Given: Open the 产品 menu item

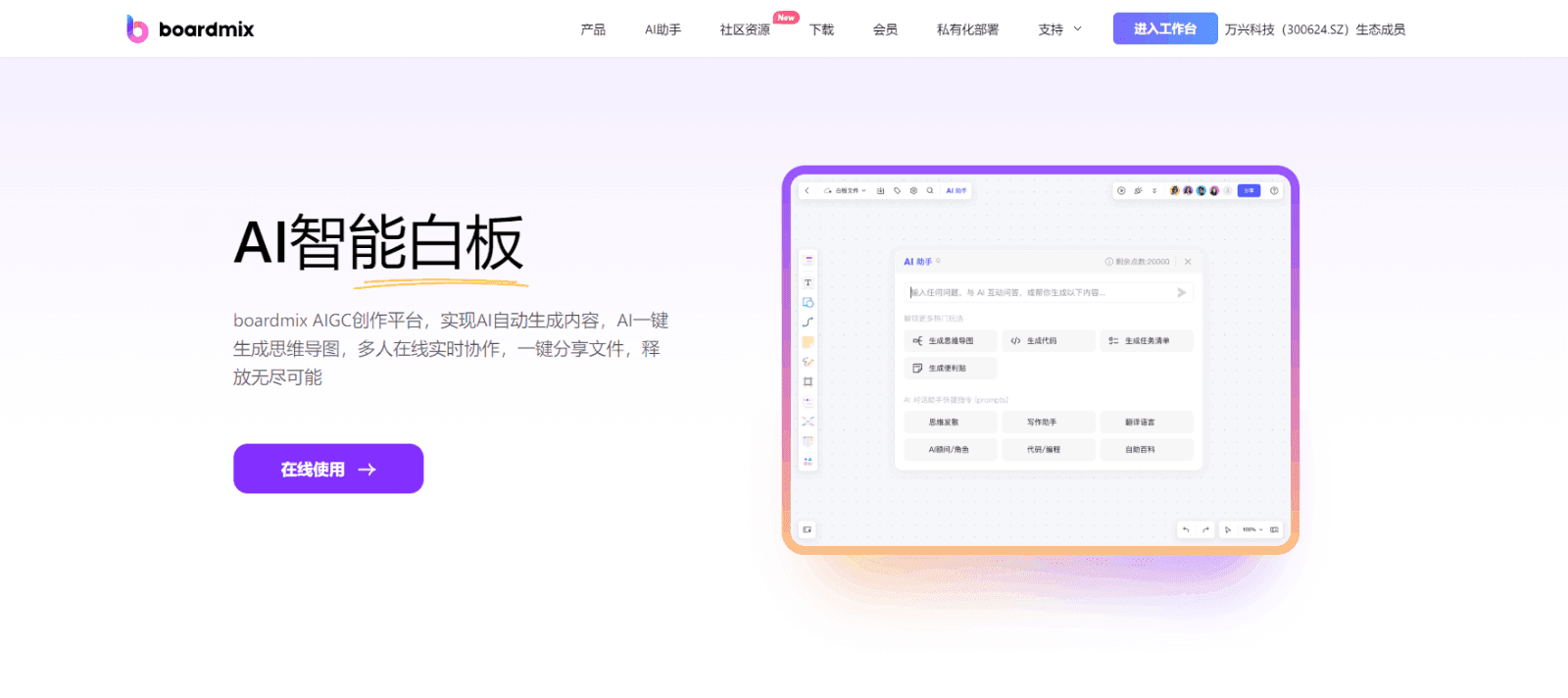Looking at the screenshot, I should tap(593, 29).
